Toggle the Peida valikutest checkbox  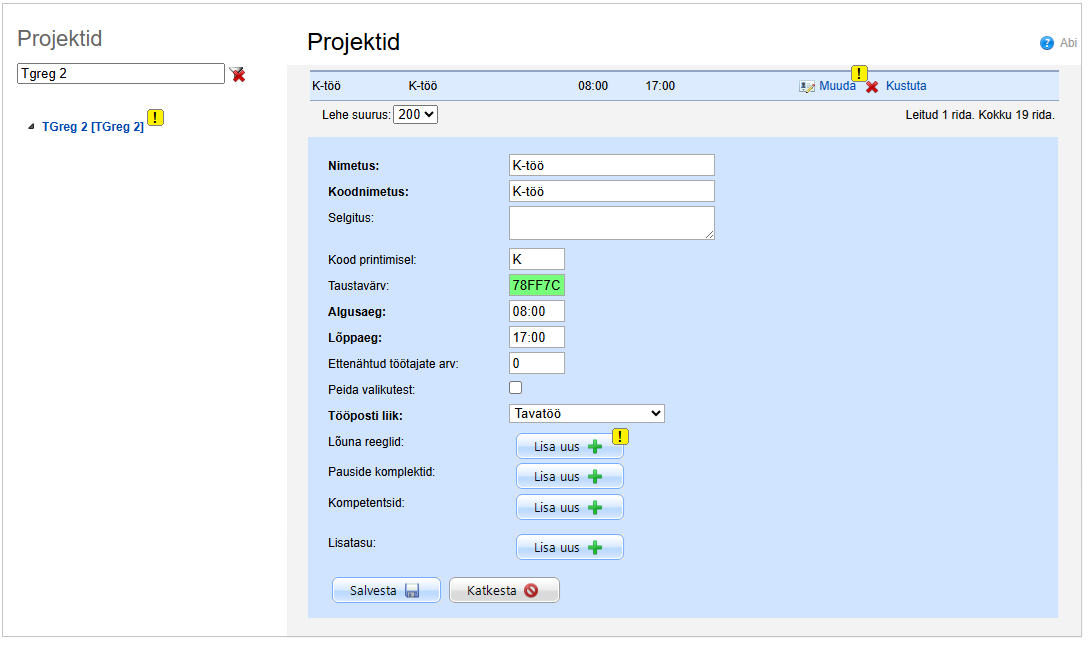point(516,387)
